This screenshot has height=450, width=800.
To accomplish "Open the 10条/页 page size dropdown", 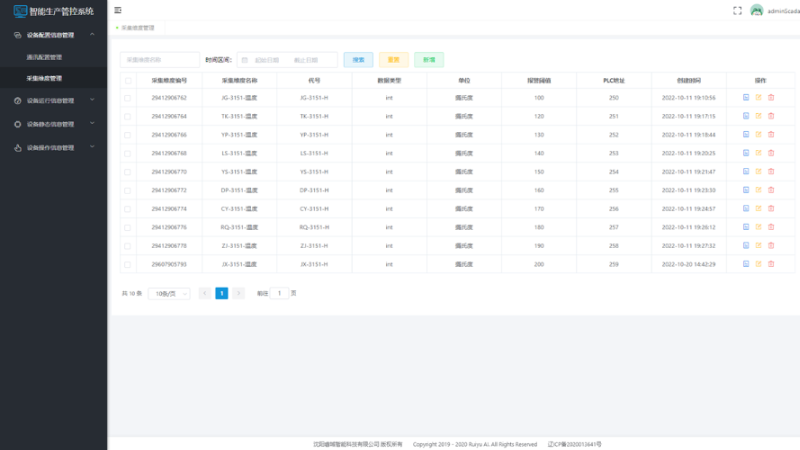I will [169, 294].
